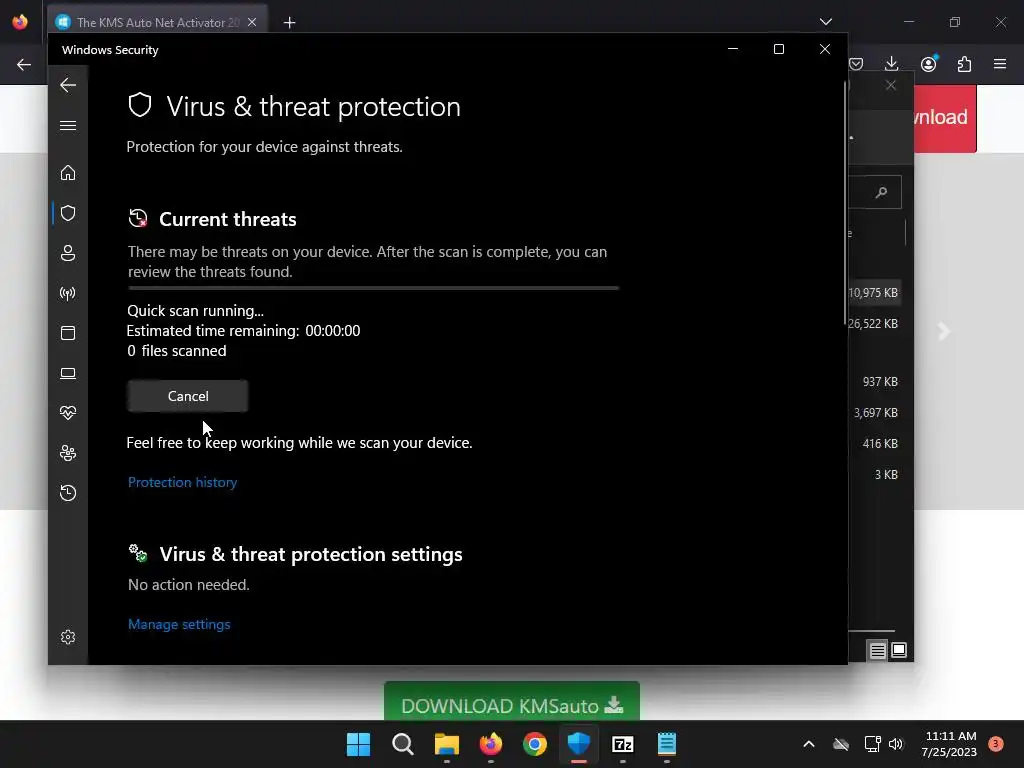Open the clock and date 11:11 AM
The image size is (1024, 768).
(x=950, y=744)
